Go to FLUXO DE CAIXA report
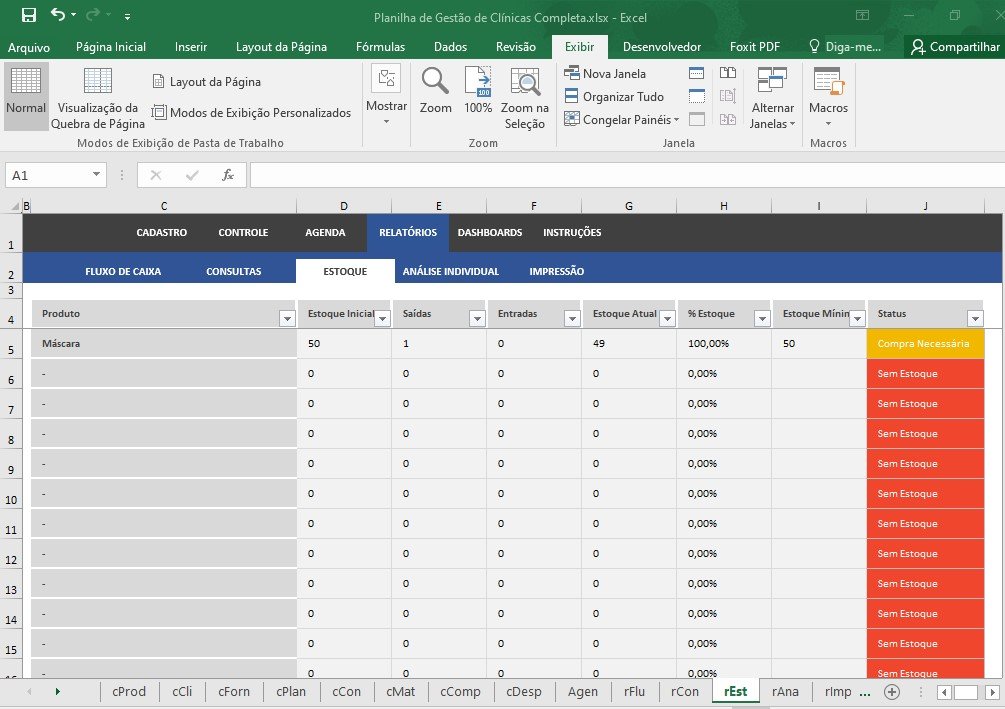Image resolution: width=1005 pixels, height=709 pixels. (123, 271)
